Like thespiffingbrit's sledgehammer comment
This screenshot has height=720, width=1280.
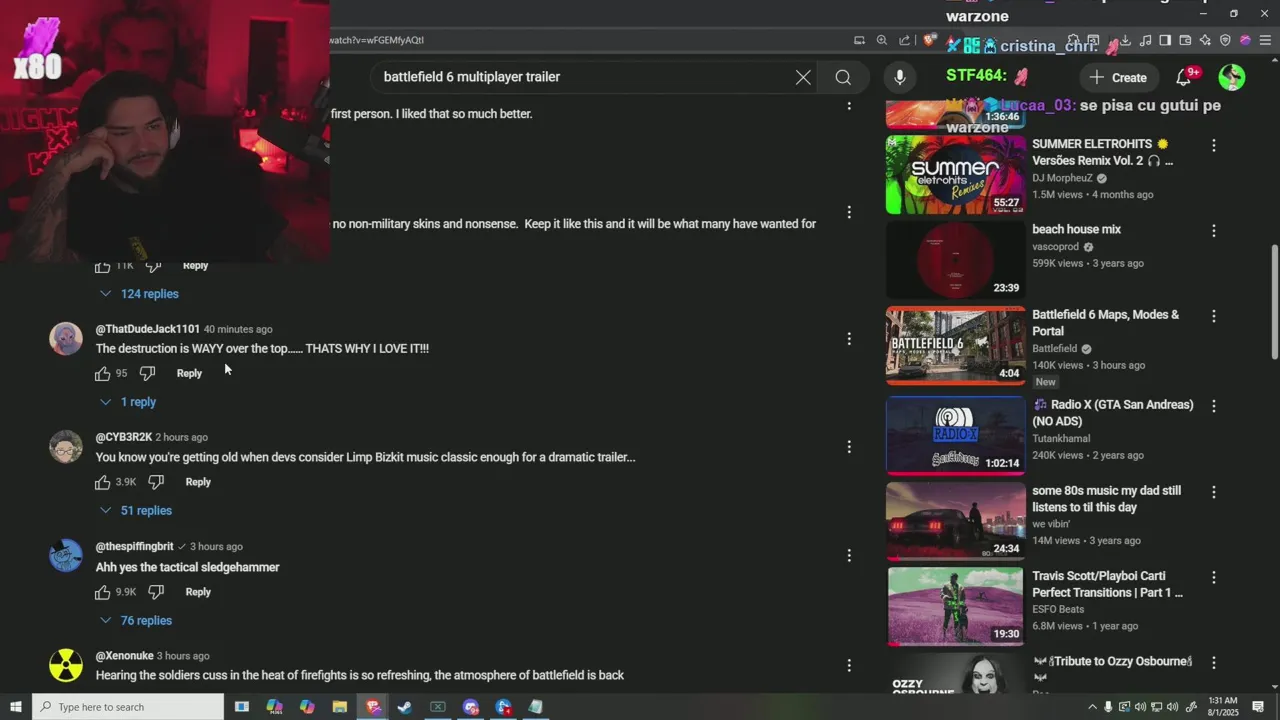(x=102, y=592)
